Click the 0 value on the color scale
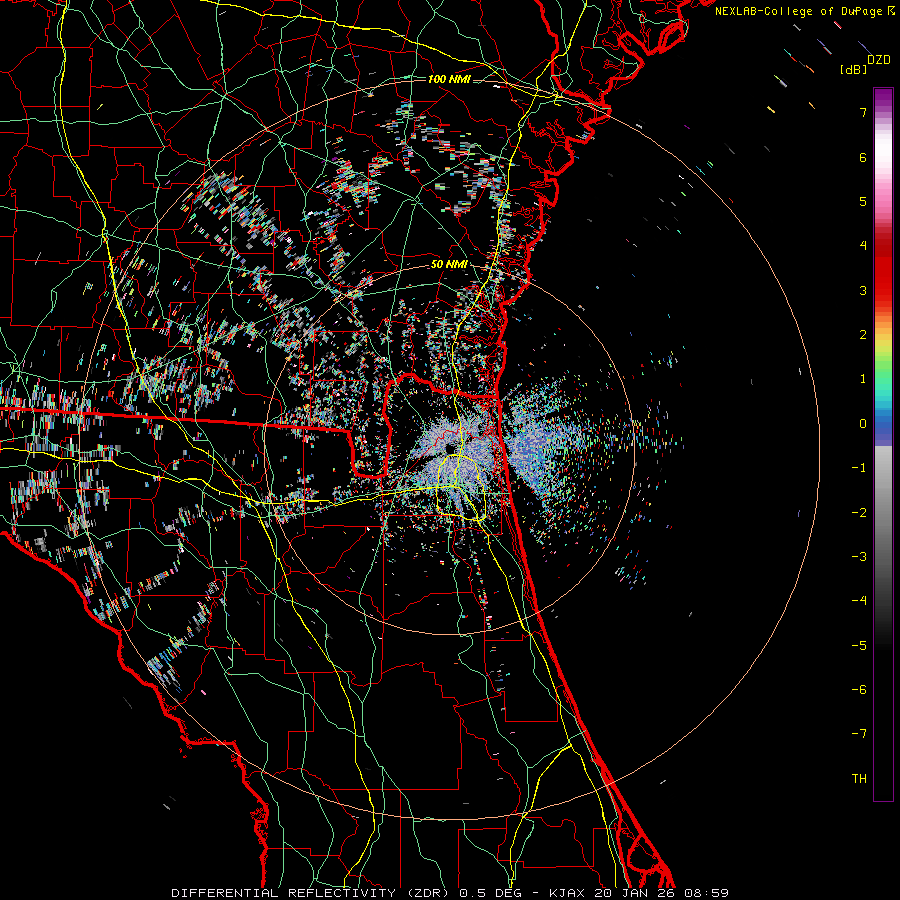Image resolution: width=900 pixels, height=900 pixels. (863, 424)
